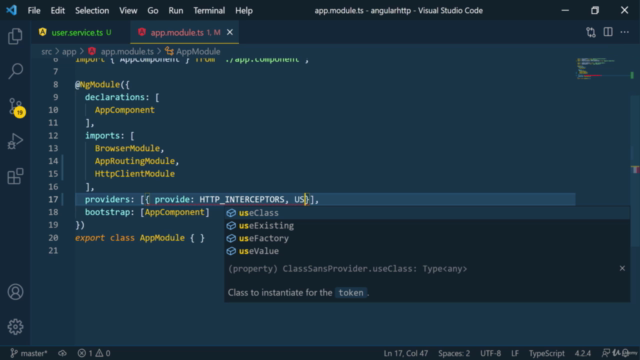Click HttpClientModule on line 15
The image size is (640, 360).
click(135, 174)
